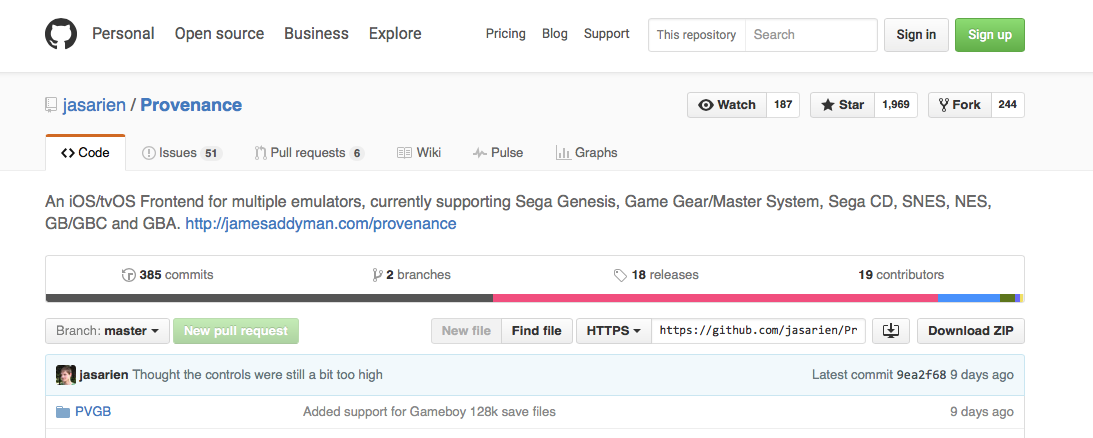Click the branches icon next to 2 branches
The image size is (1093, 438).
[378, 275]
